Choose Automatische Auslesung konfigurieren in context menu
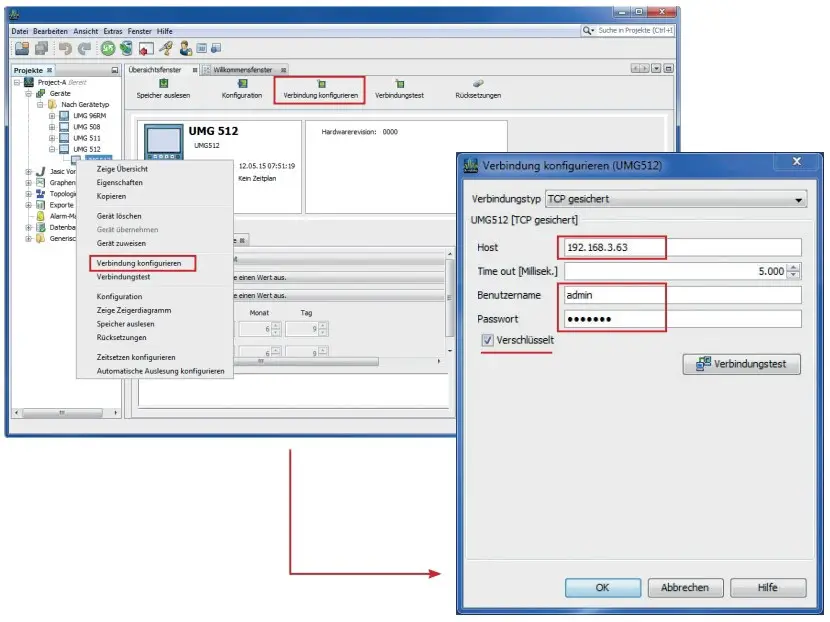830x622 pixels. pos(160,371)
